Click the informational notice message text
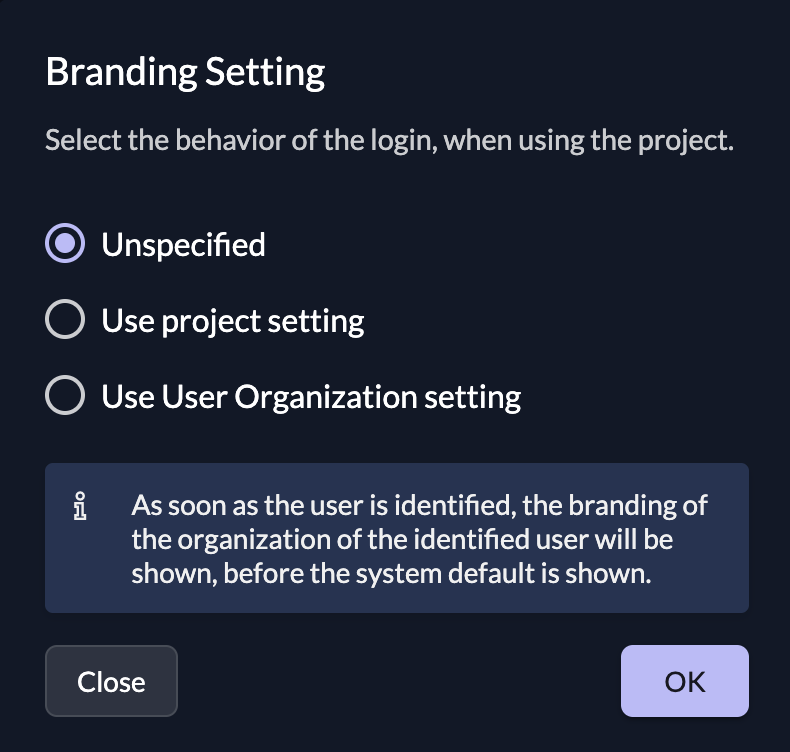Viewport: 790px width, 752px height. [420, 539]
